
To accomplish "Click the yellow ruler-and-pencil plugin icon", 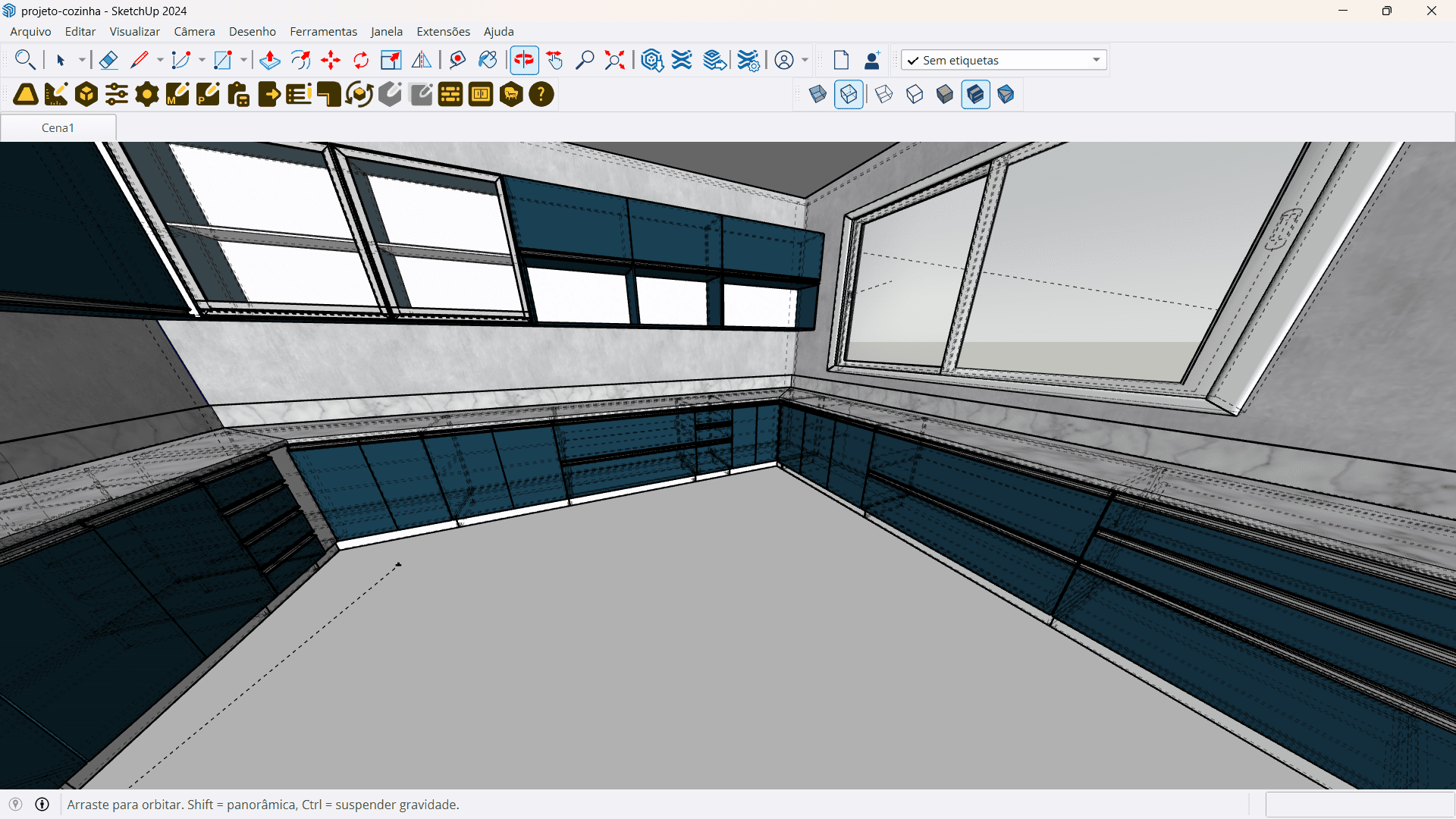I will click(x=56, y=94).
